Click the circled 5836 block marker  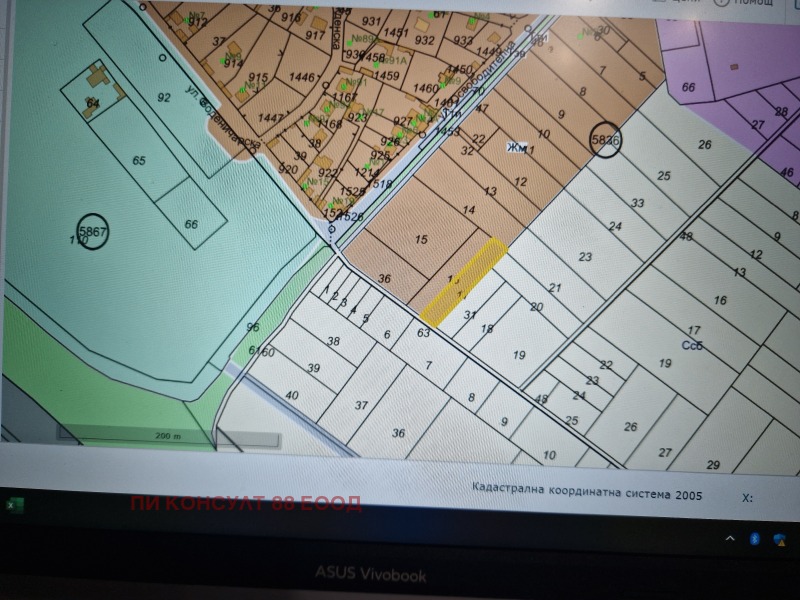(606, 141)
